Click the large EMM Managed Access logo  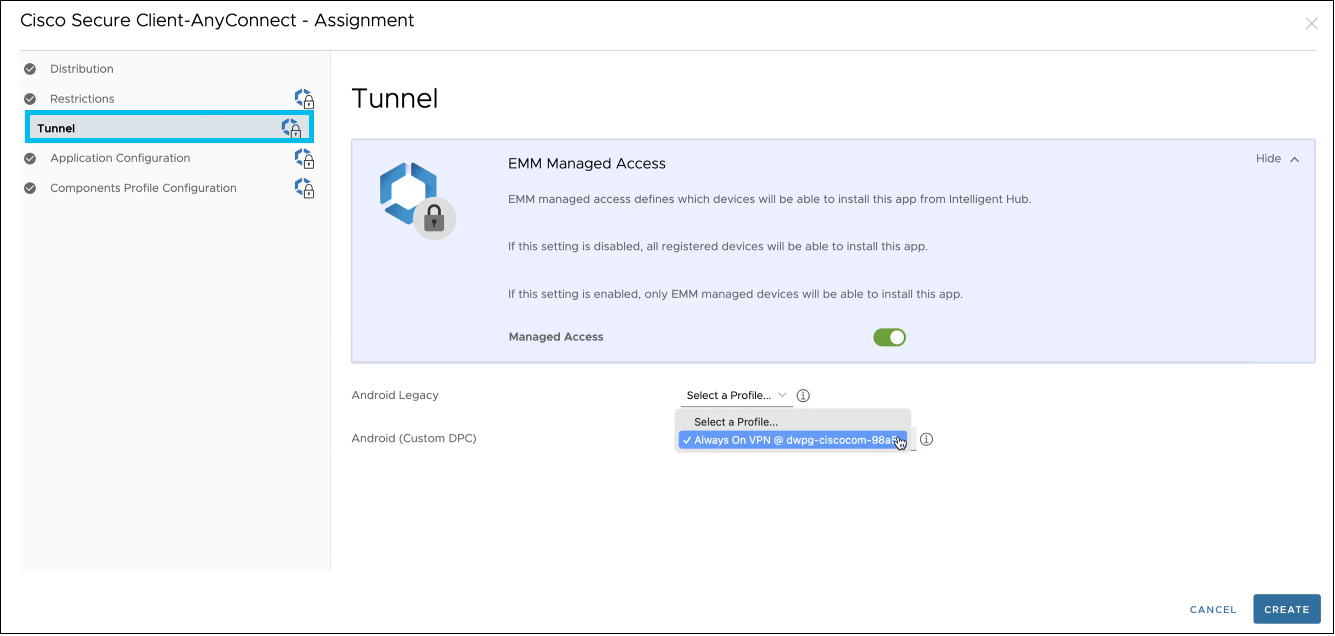417,200
